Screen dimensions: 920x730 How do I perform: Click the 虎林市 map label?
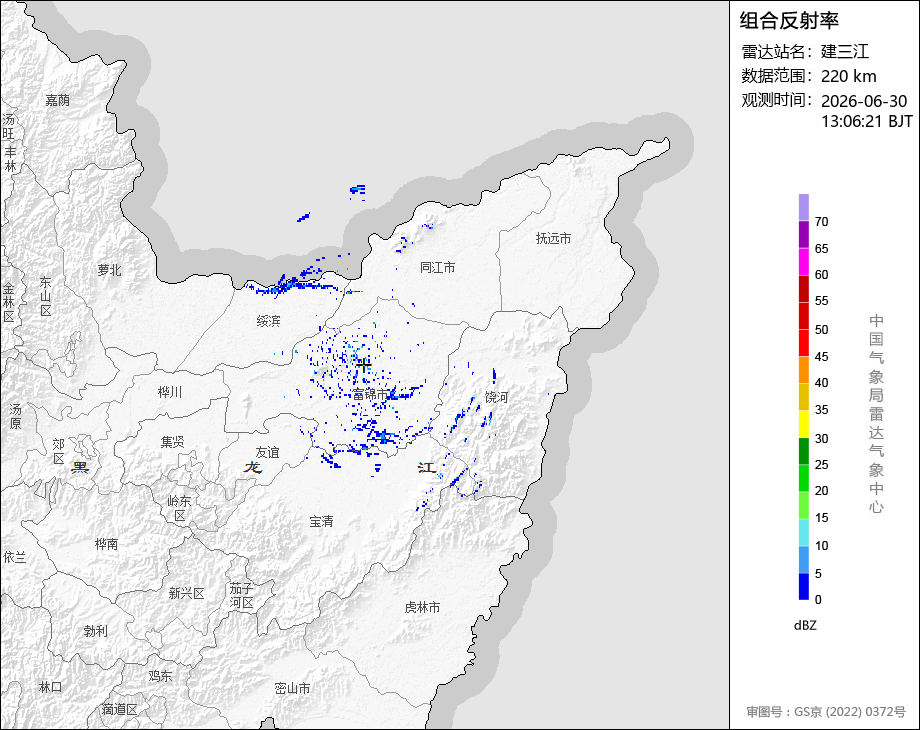tap(422, 607)
